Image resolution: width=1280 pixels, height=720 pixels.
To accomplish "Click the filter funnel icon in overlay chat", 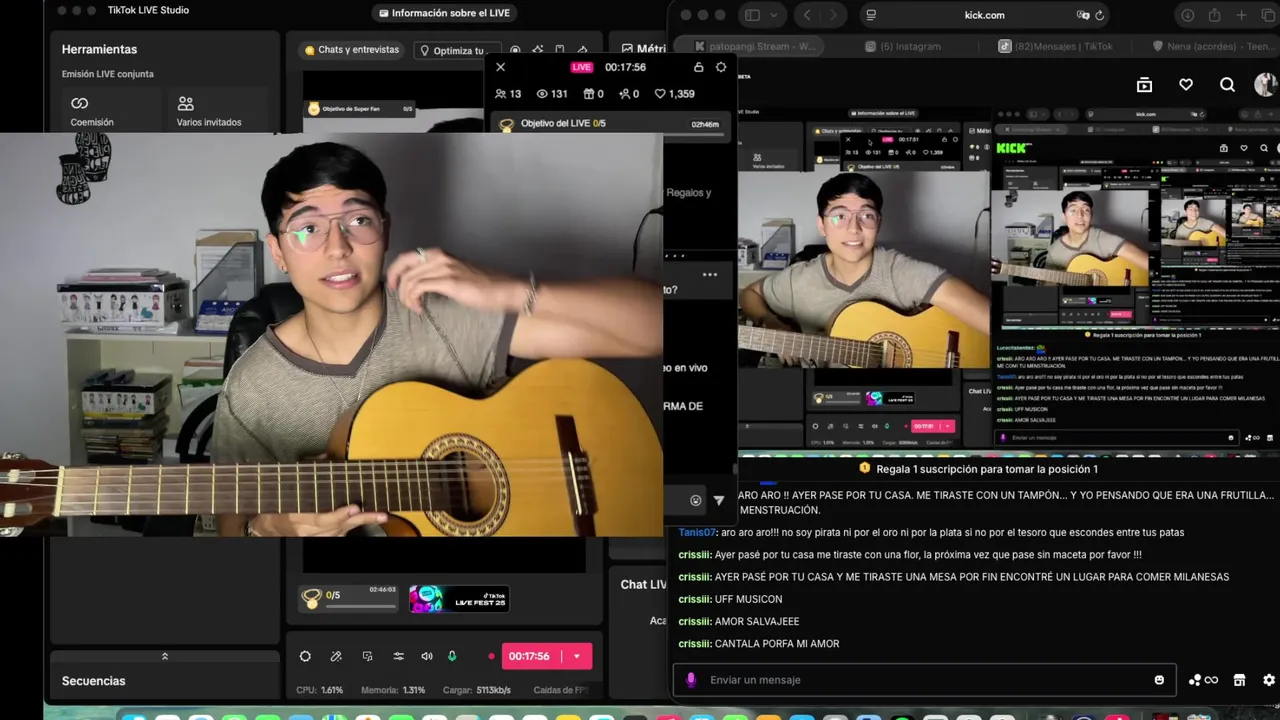I will (x=719, y=500).
